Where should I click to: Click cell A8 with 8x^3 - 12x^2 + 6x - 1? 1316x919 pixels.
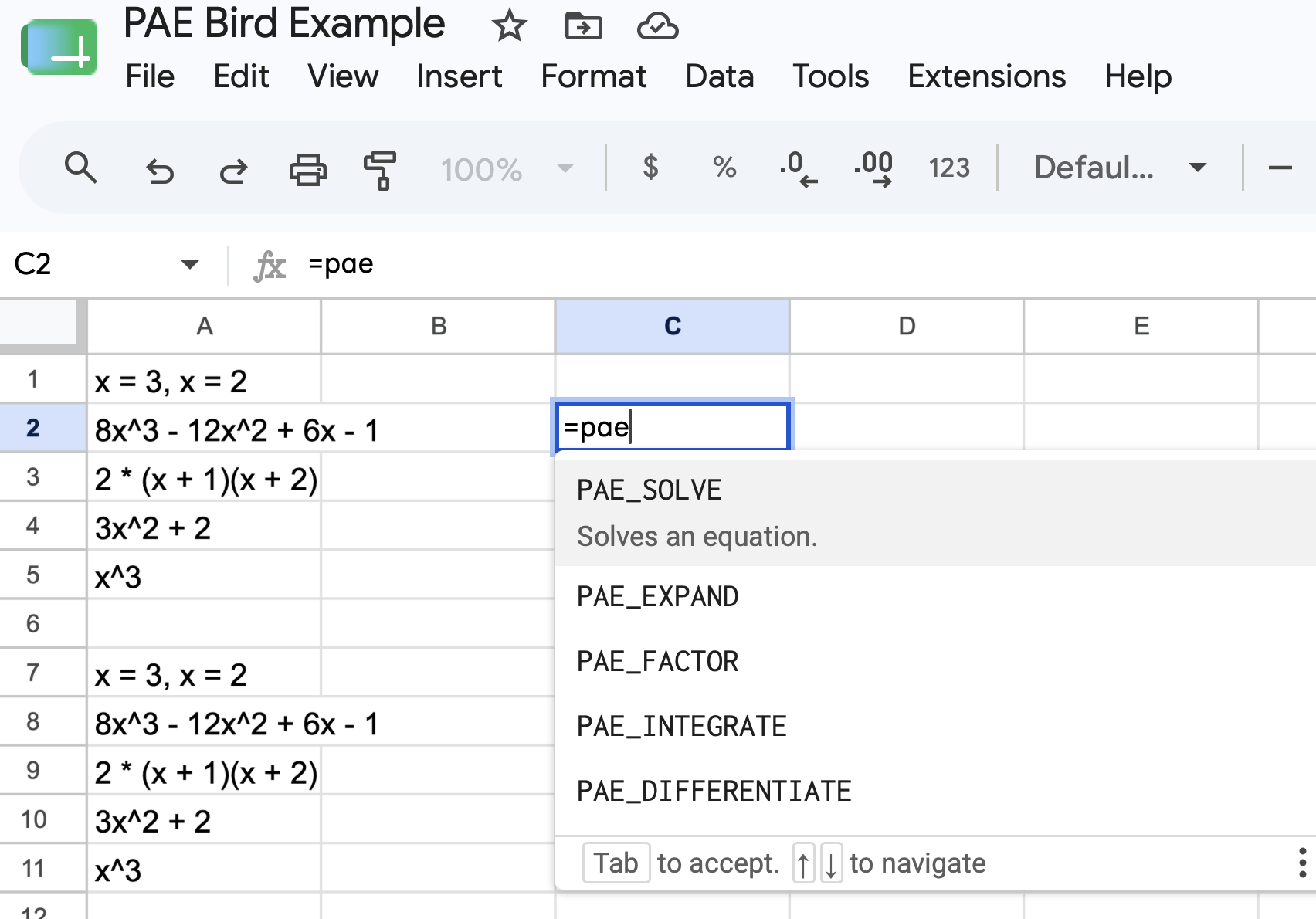204,721
